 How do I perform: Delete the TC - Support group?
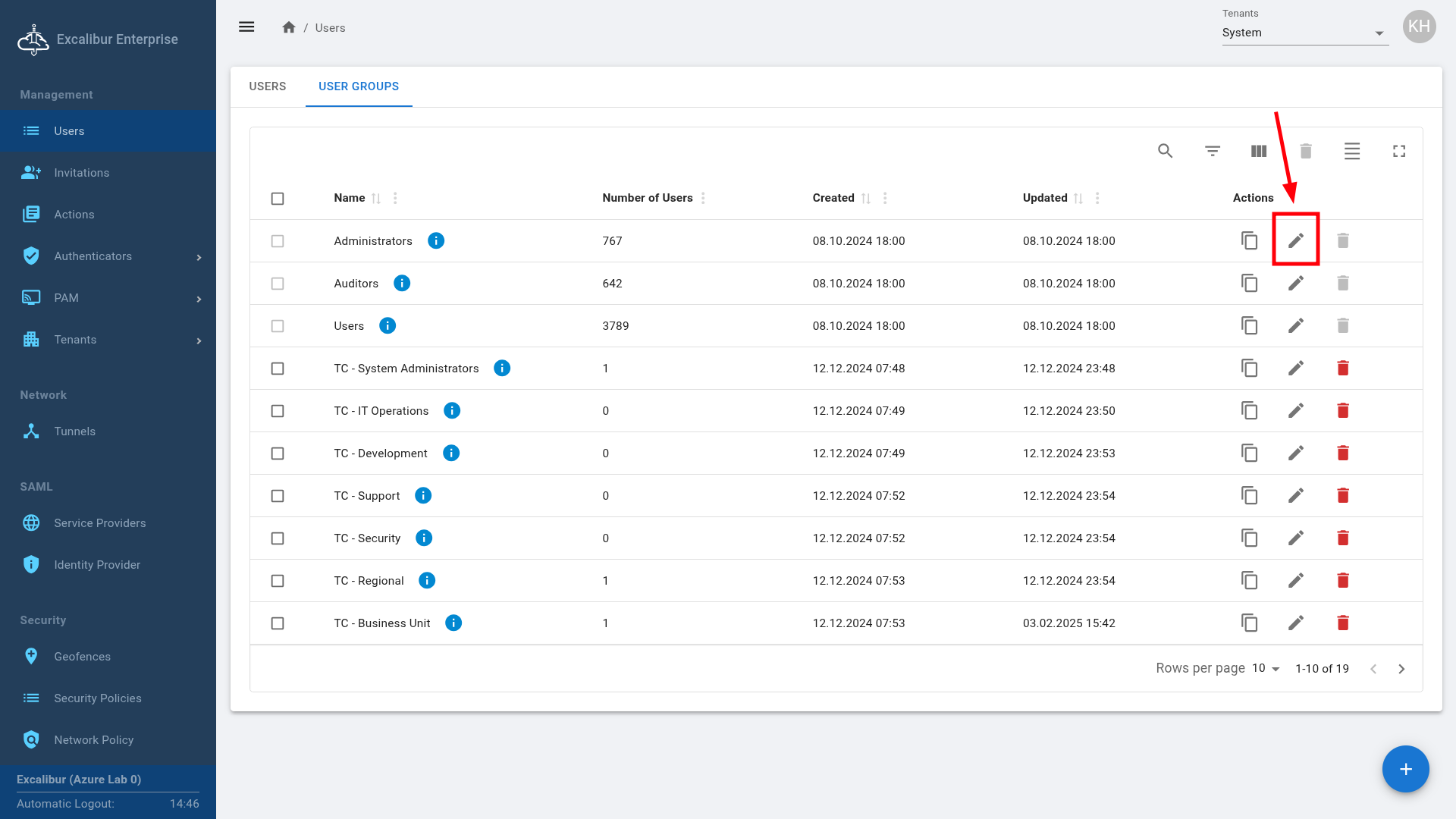1342,495
